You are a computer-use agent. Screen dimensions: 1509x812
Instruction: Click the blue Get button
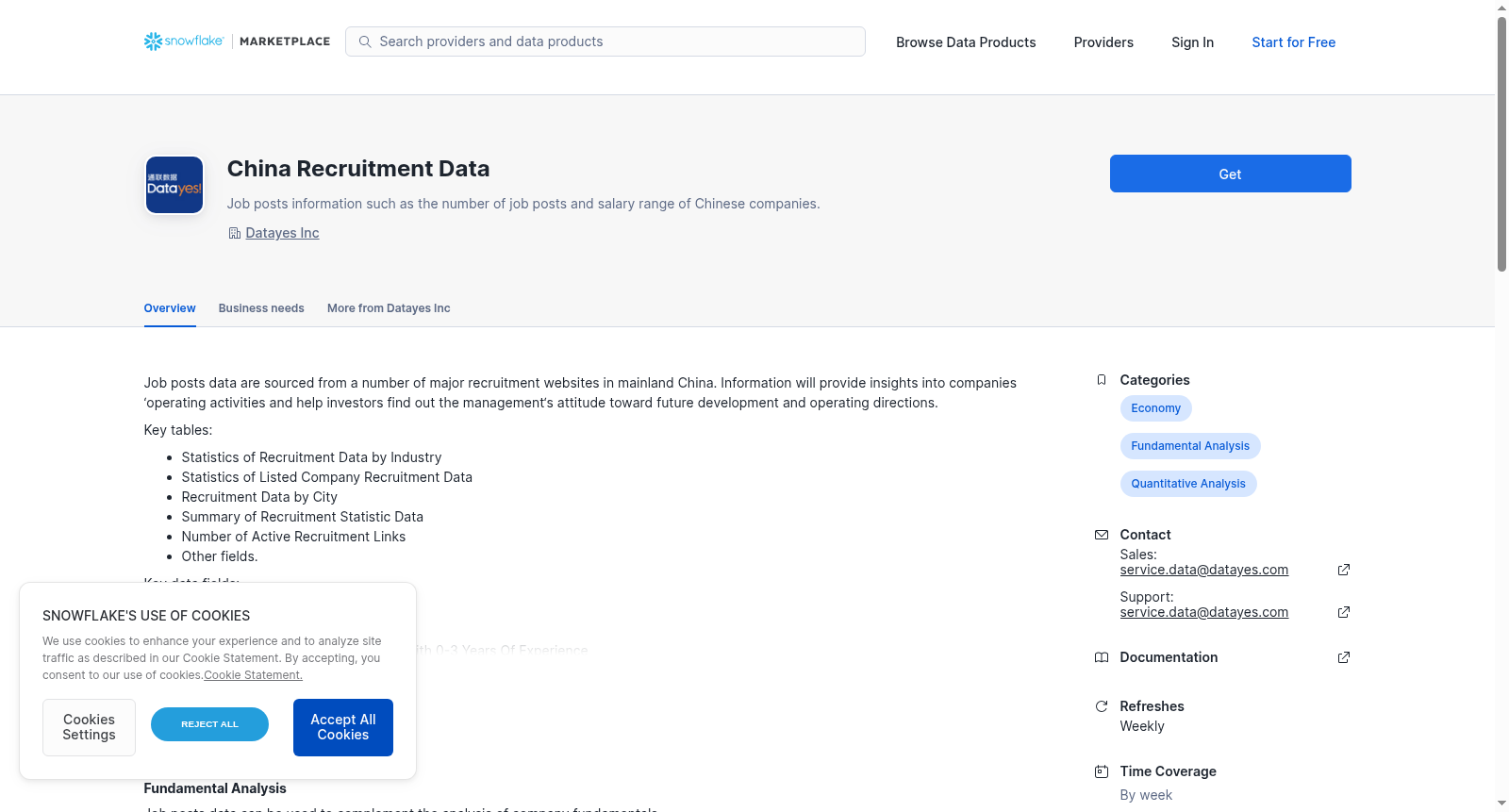point(1230,174)
